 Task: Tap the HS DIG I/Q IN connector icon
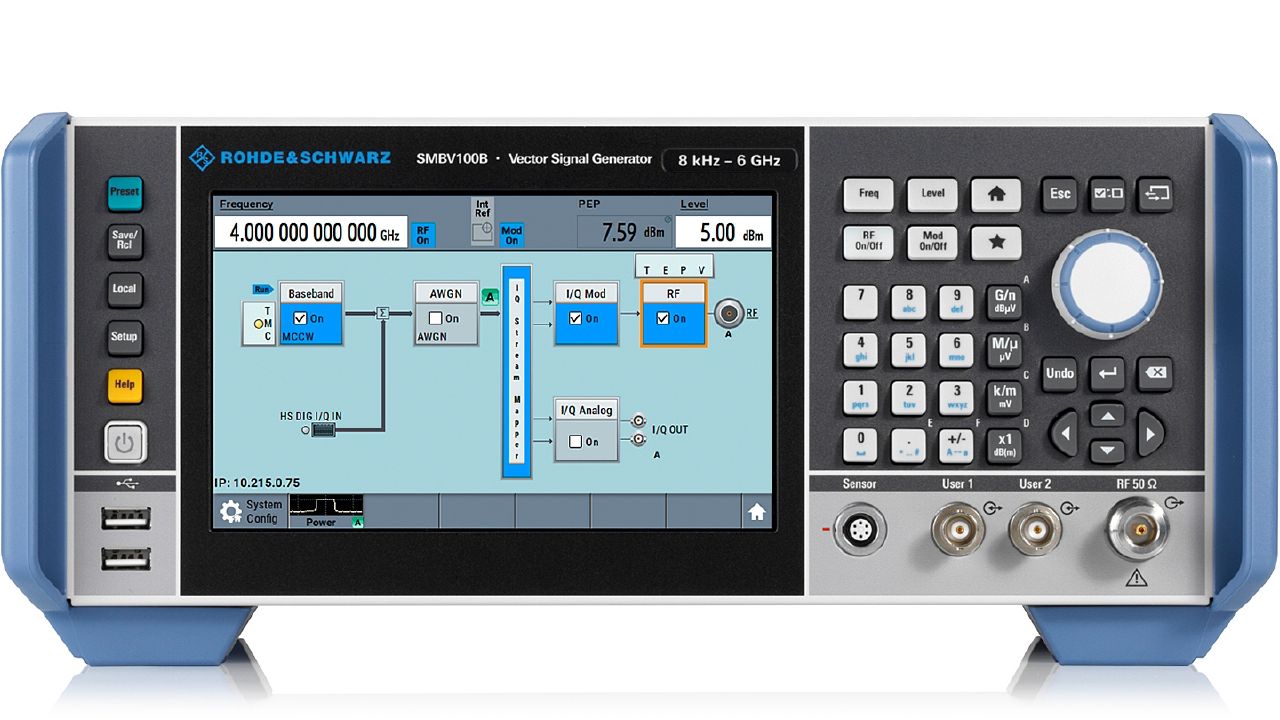click(x=322, y=429)
